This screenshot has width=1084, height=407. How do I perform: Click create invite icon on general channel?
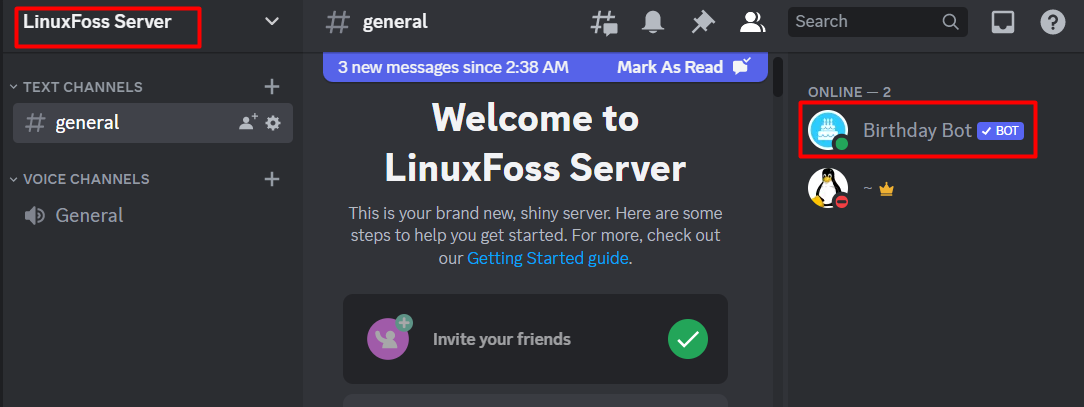tap(248, 122)
